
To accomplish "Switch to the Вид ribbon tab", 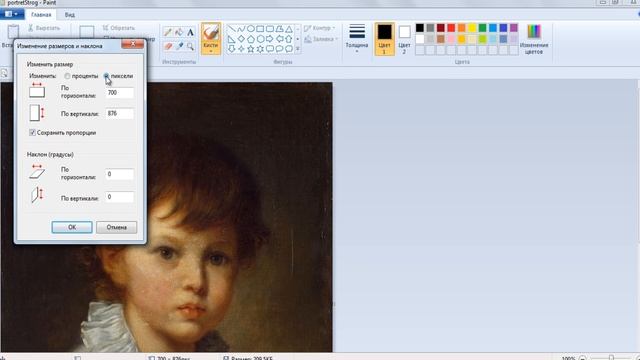I will click(70, 15).
